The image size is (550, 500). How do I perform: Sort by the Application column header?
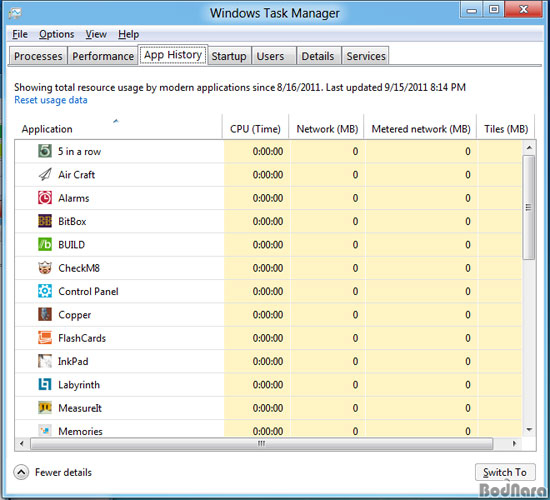click(118, 127)
